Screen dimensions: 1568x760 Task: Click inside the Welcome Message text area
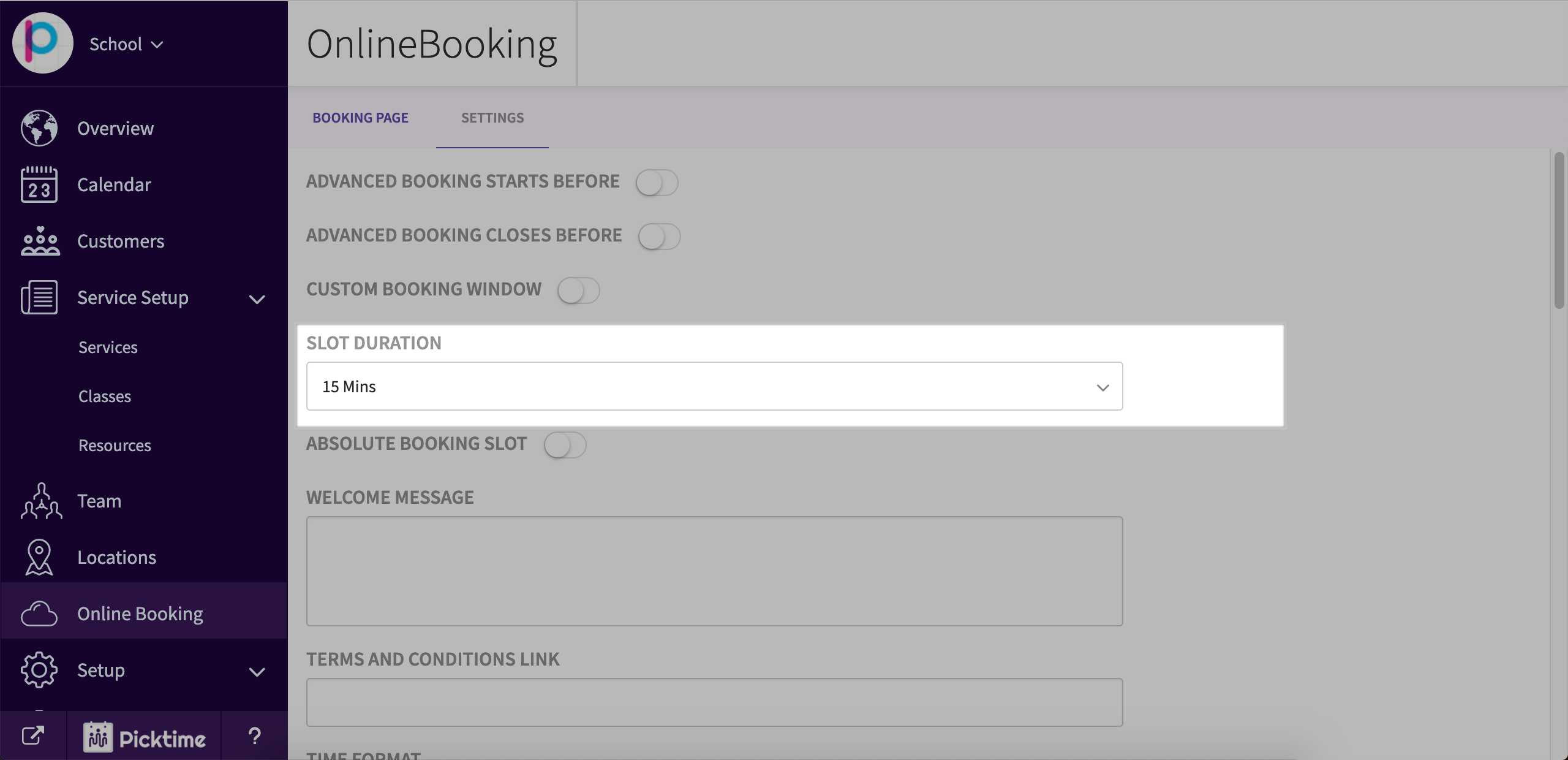(x=714, y=571)
